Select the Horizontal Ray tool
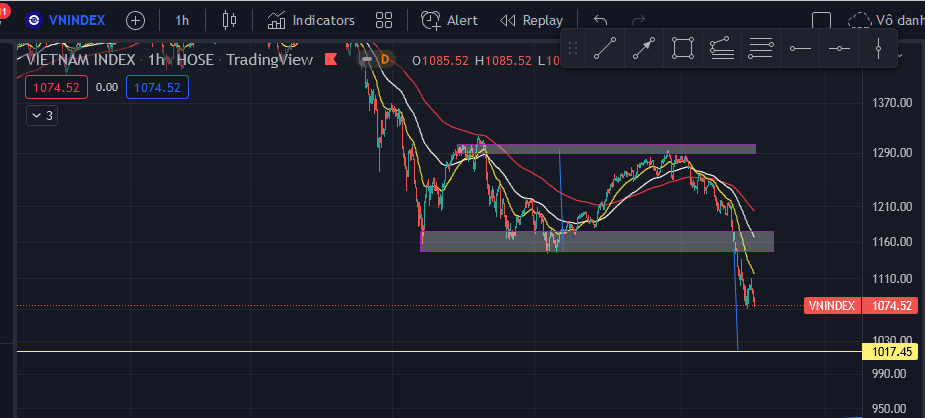Viewport: 925px width, 418px height. [x=800, y=48]
